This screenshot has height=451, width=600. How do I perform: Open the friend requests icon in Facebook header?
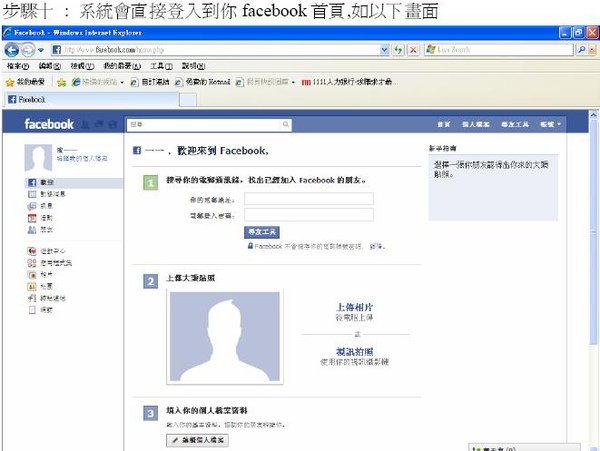pyautogui.click(x=85, y=124)
